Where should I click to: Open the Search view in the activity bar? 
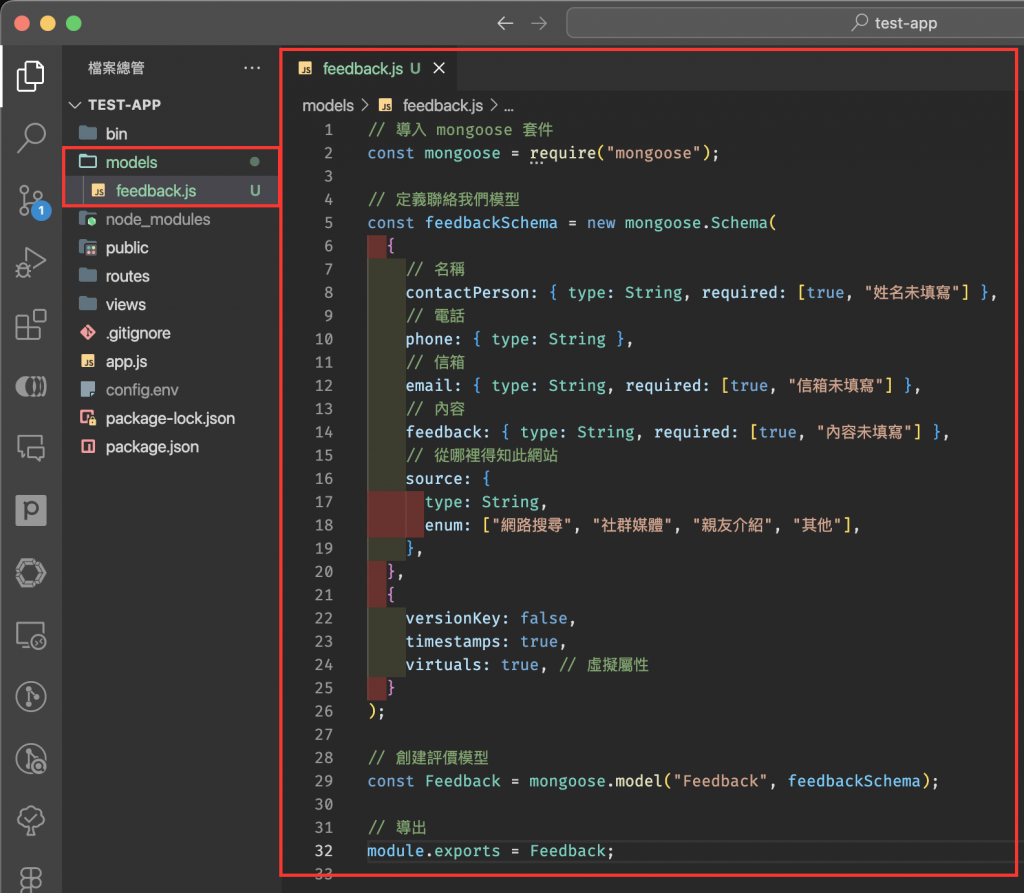(31, 138)
